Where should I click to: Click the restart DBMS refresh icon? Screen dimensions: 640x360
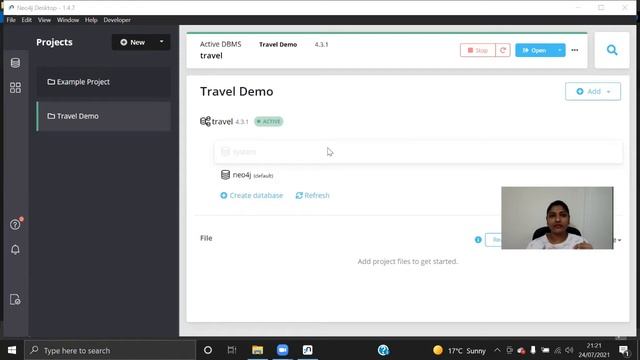pos(503,50)
